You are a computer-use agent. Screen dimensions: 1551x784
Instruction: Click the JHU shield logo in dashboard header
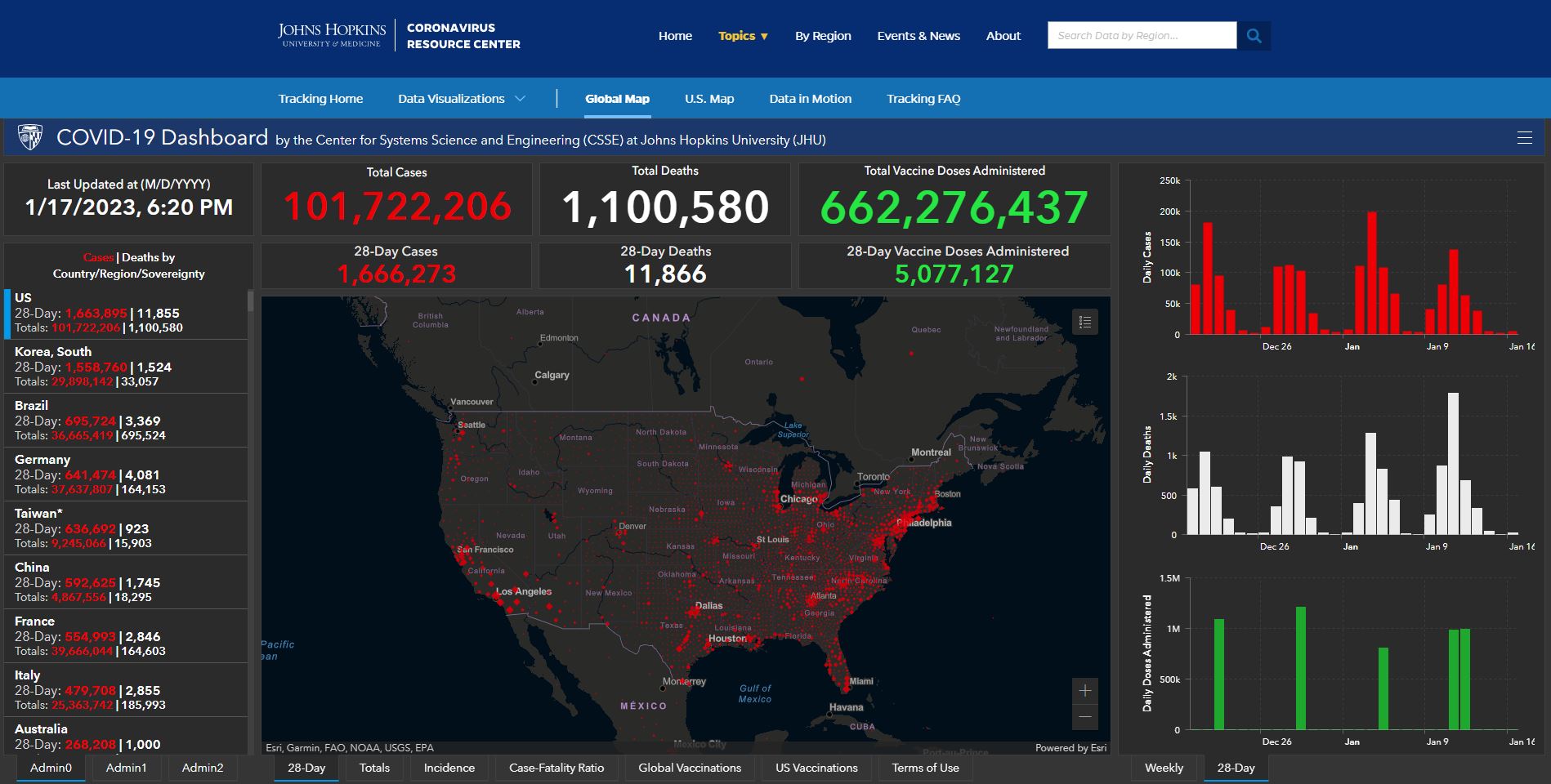[x=30, y=137]
